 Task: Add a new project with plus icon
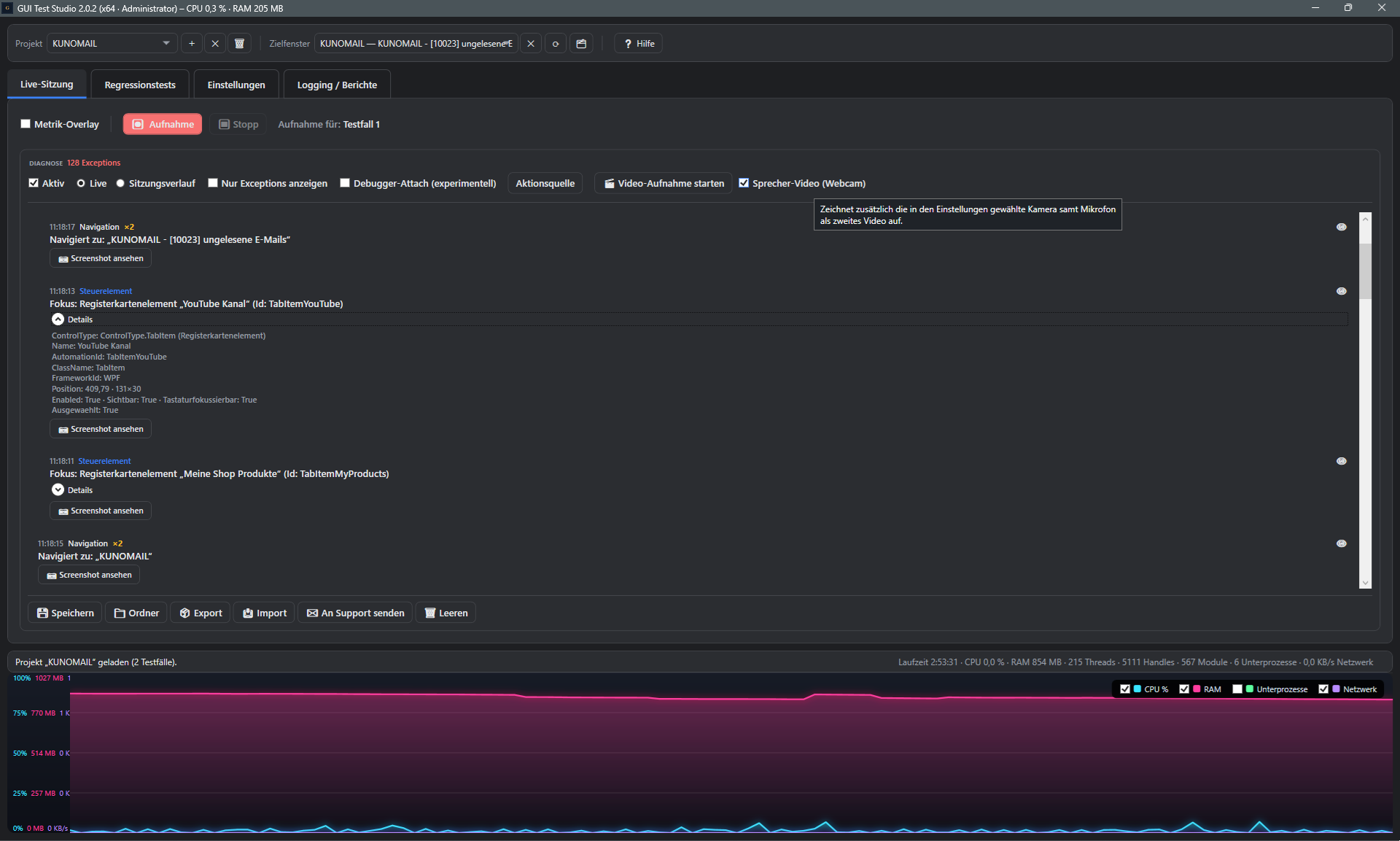[192, 44]
